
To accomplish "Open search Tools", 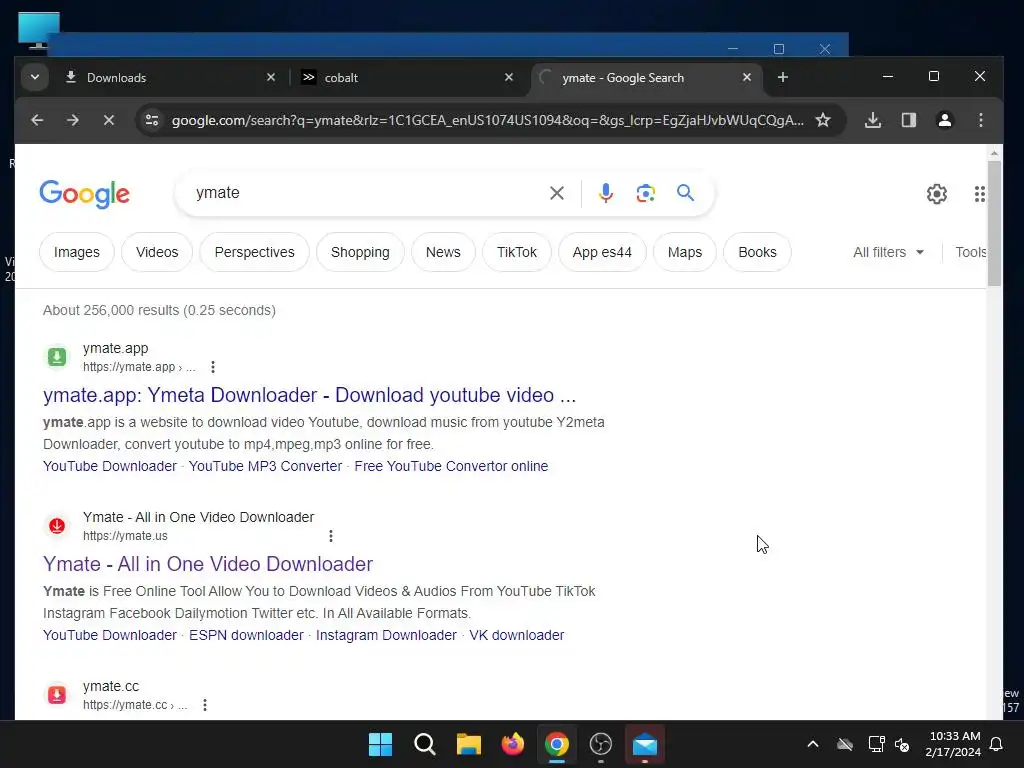I will pos(971,252).
